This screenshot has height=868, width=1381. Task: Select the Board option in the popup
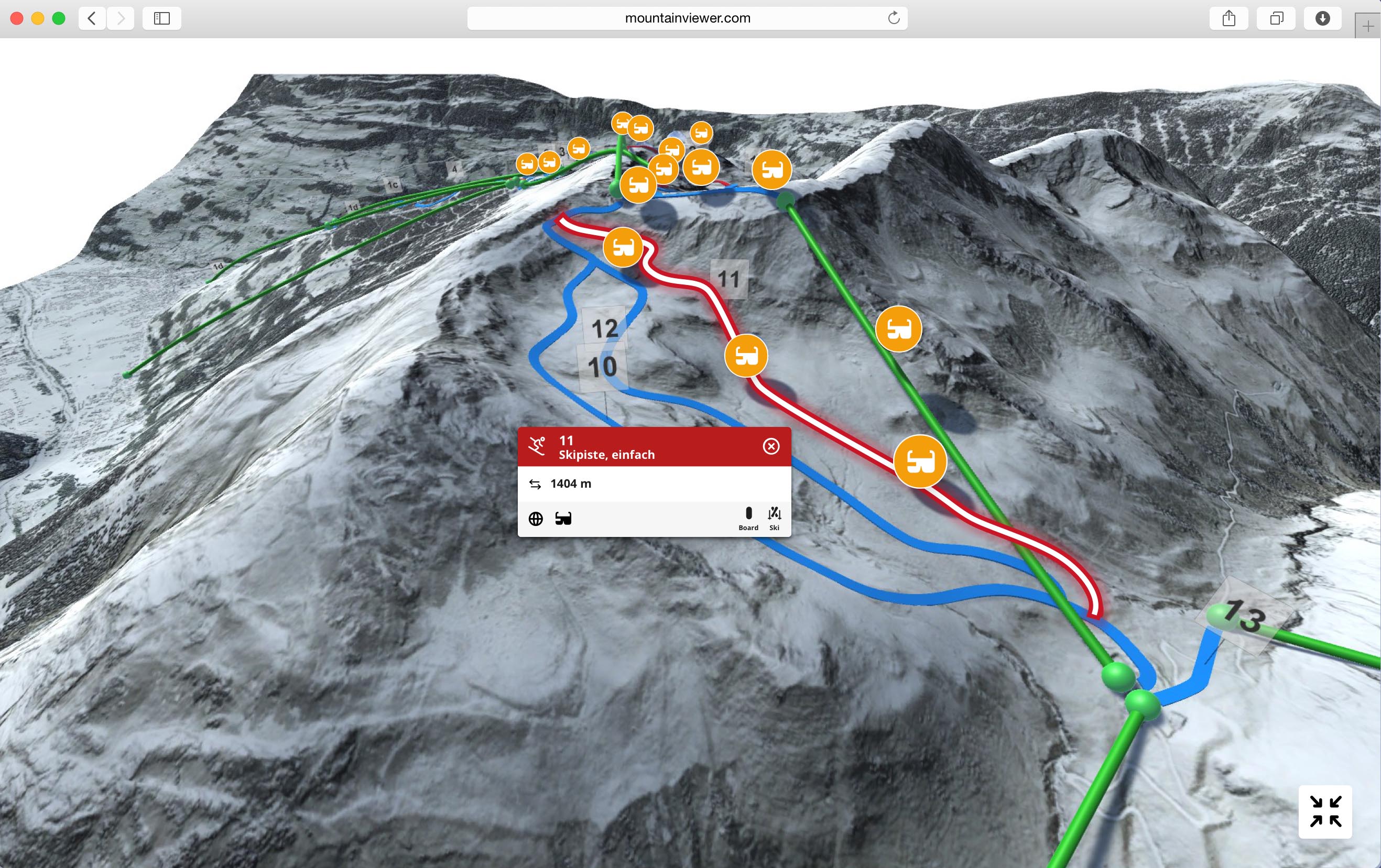(748, 518)
